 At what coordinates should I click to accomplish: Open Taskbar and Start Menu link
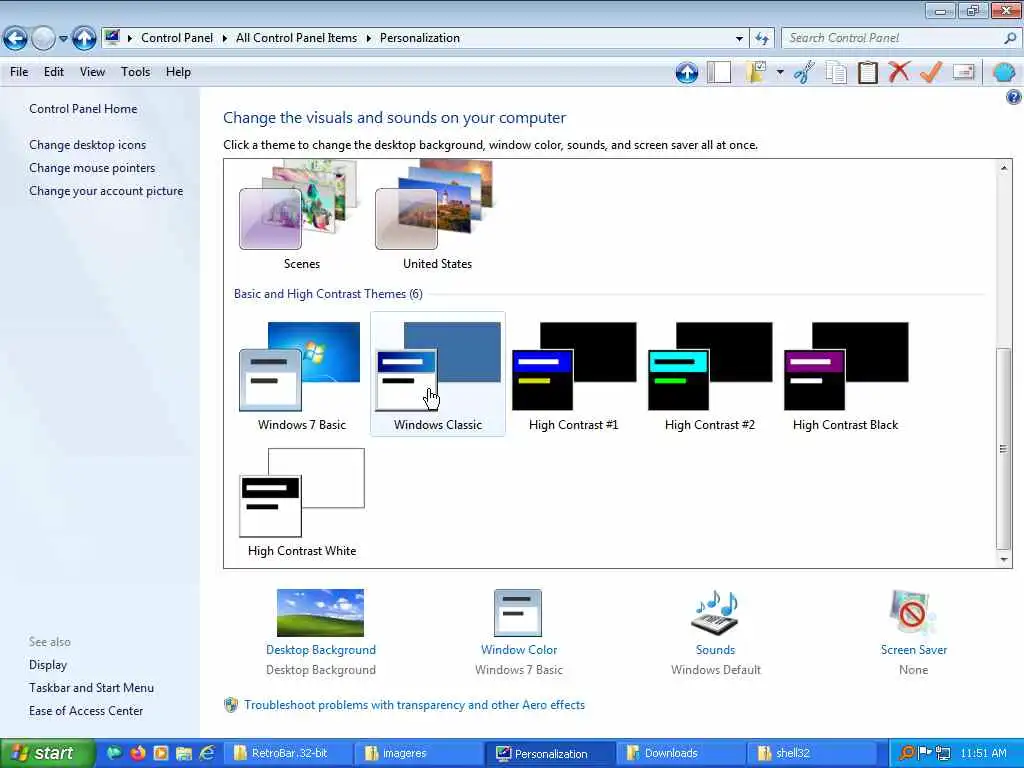click(91, 688)
